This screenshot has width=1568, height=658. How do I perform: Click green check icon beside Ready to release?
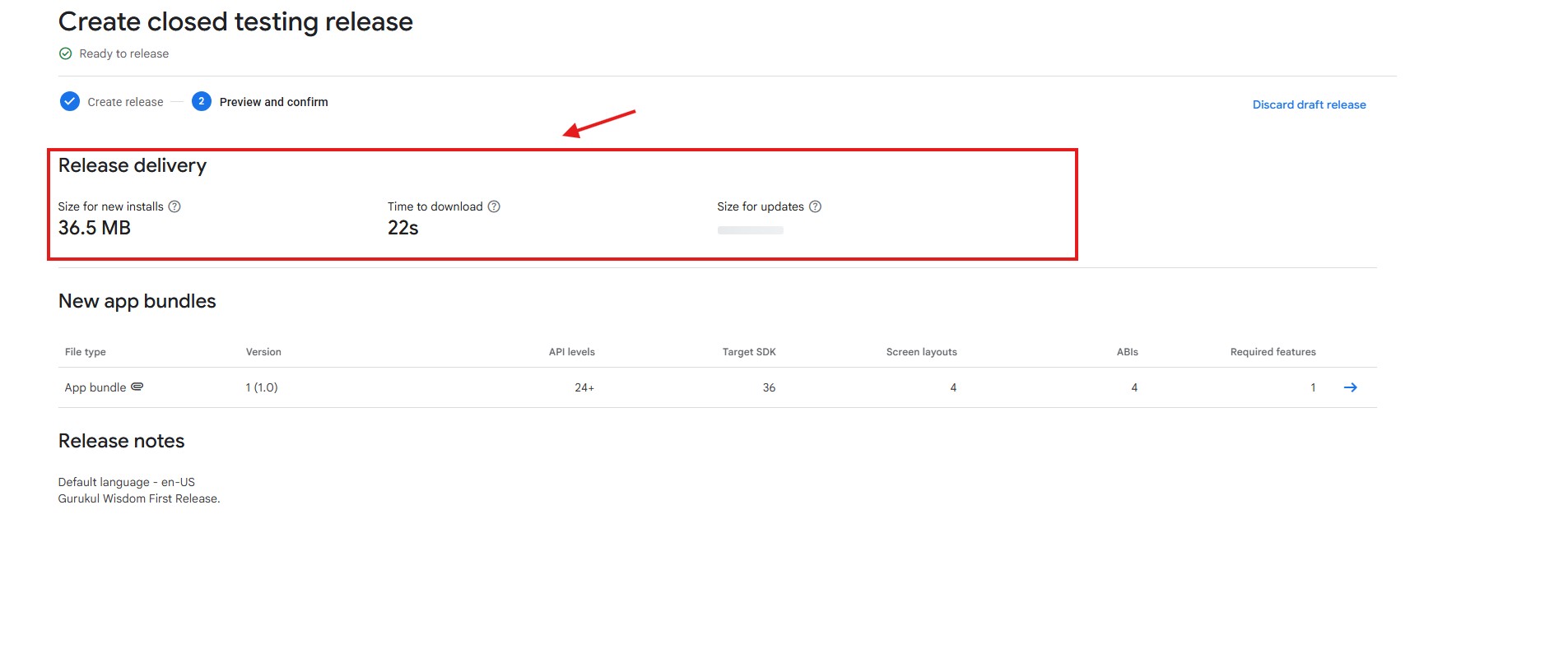(x=66, y=53)
